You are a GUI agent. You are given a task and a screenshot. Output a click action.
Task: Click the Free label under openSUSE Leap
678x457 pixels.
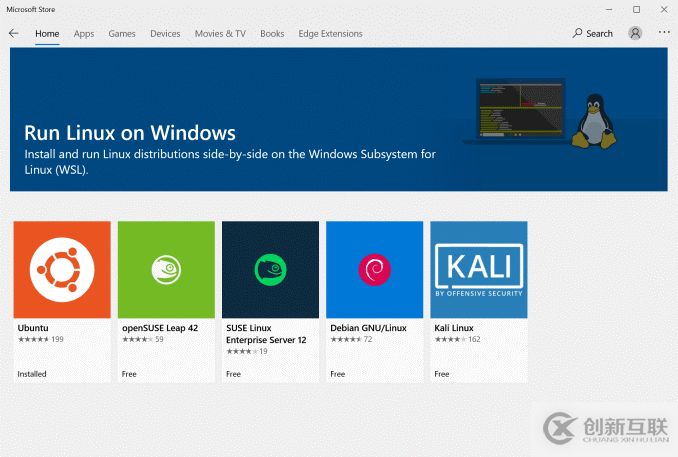point(129,374)
